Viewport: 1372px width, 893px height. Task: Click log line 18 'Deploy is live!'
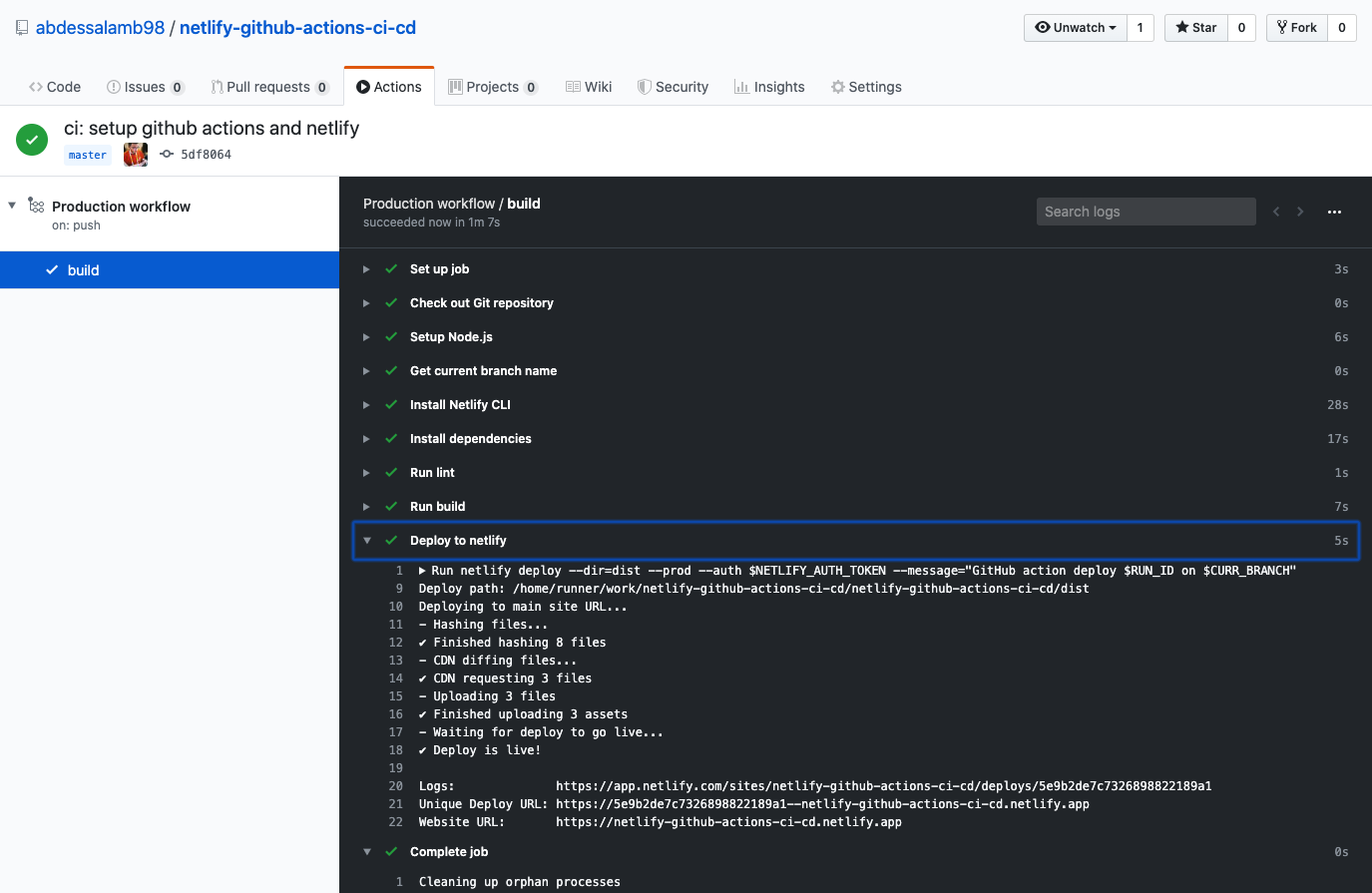479,750
